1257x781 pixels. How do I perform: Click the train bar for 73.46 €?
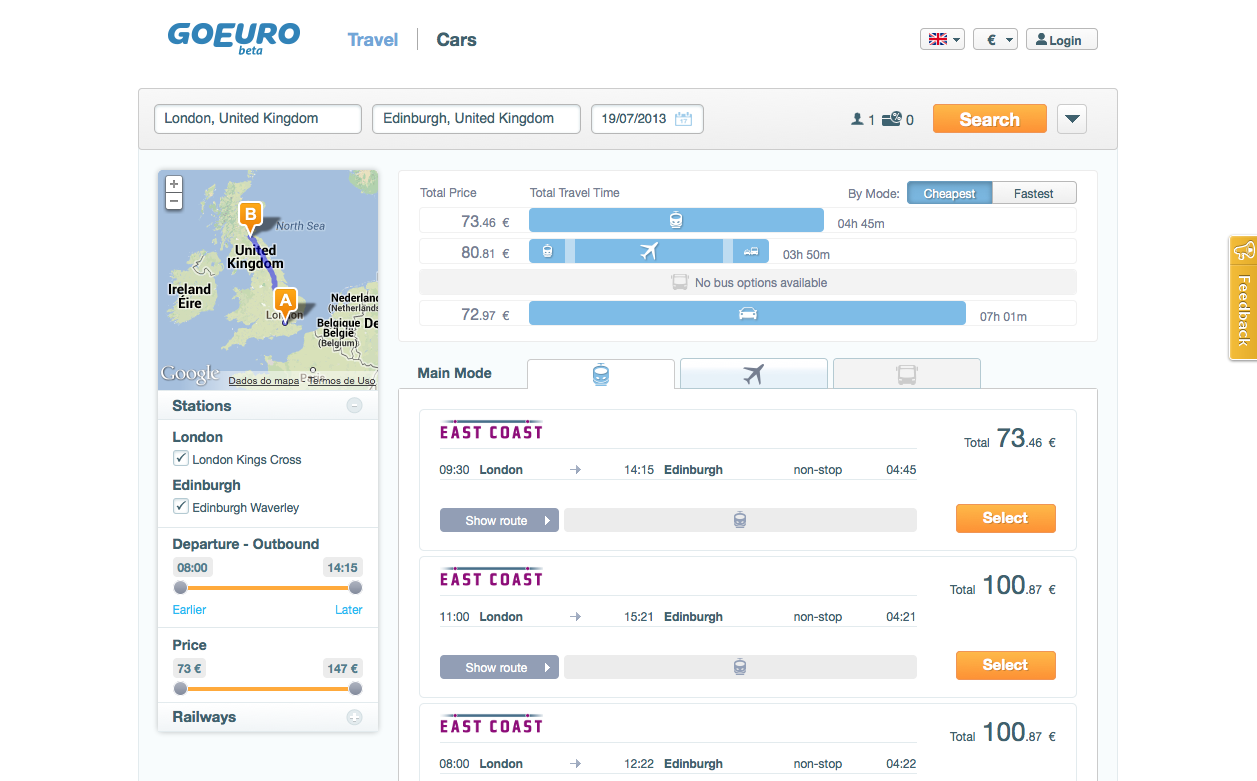[x=676, y=221]
